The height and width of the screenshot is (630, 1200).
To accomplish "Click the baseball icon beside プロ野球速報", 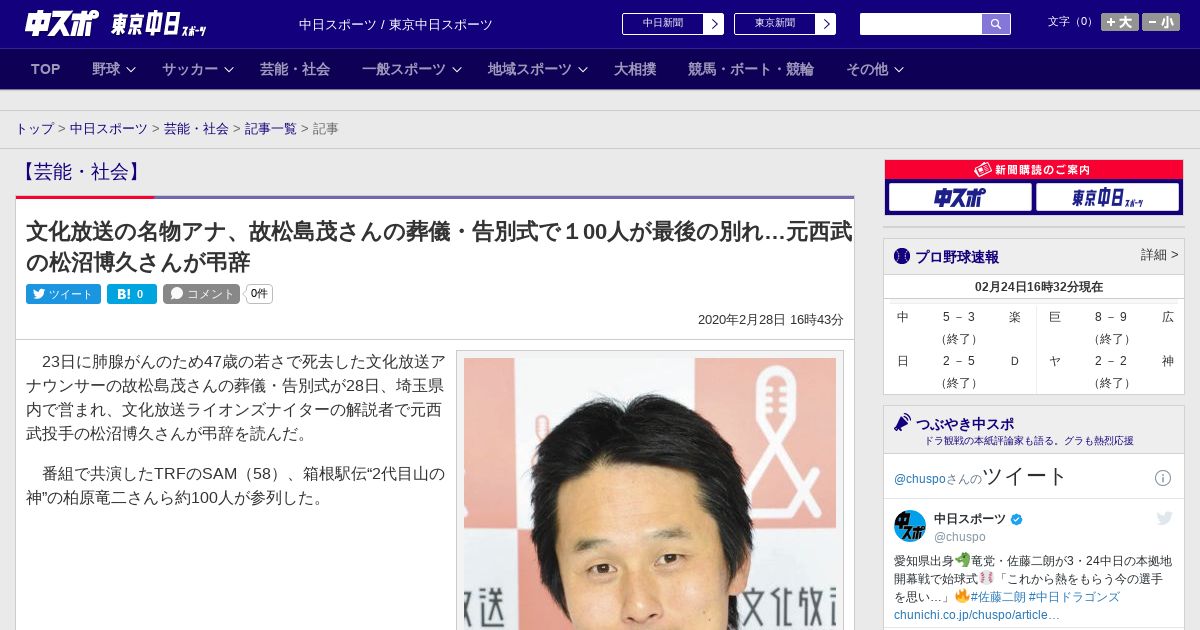I will (x=902, y=256).
